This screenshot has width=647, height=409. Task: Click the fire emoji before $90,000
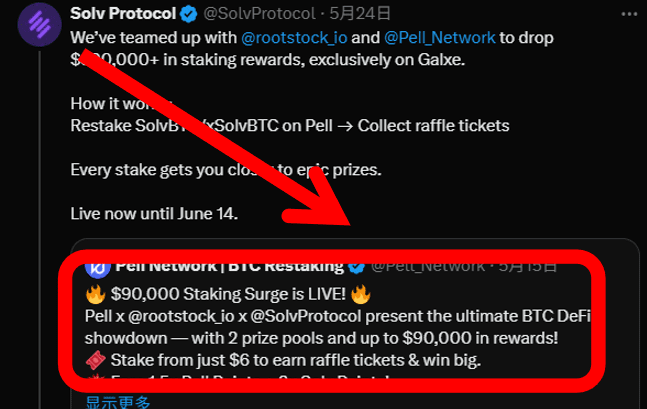95,295
